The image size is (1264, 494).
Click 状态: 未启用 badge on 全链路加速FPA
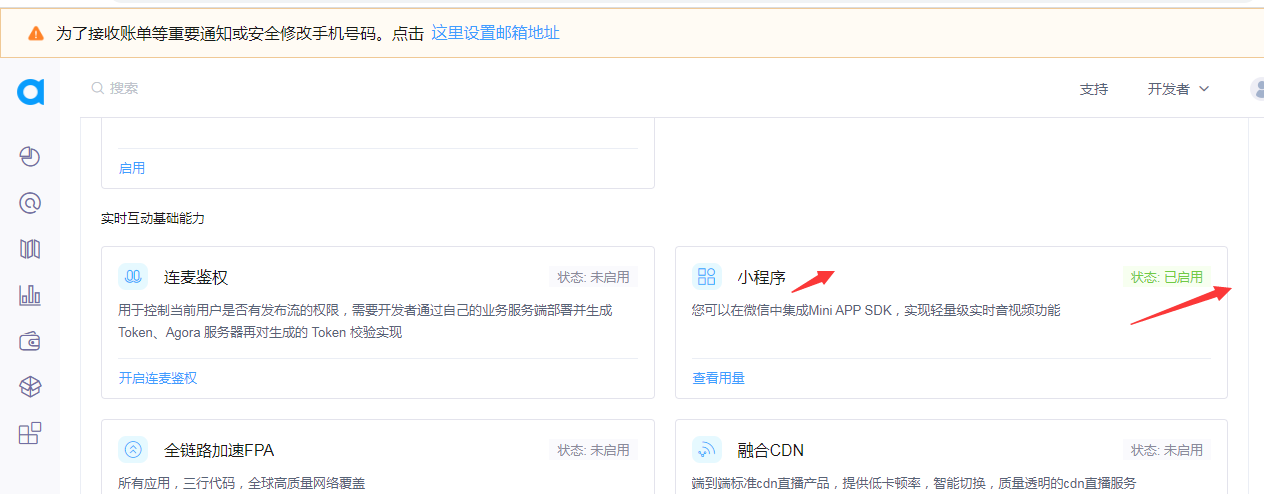pyautogui.click(x=593, y=450)
